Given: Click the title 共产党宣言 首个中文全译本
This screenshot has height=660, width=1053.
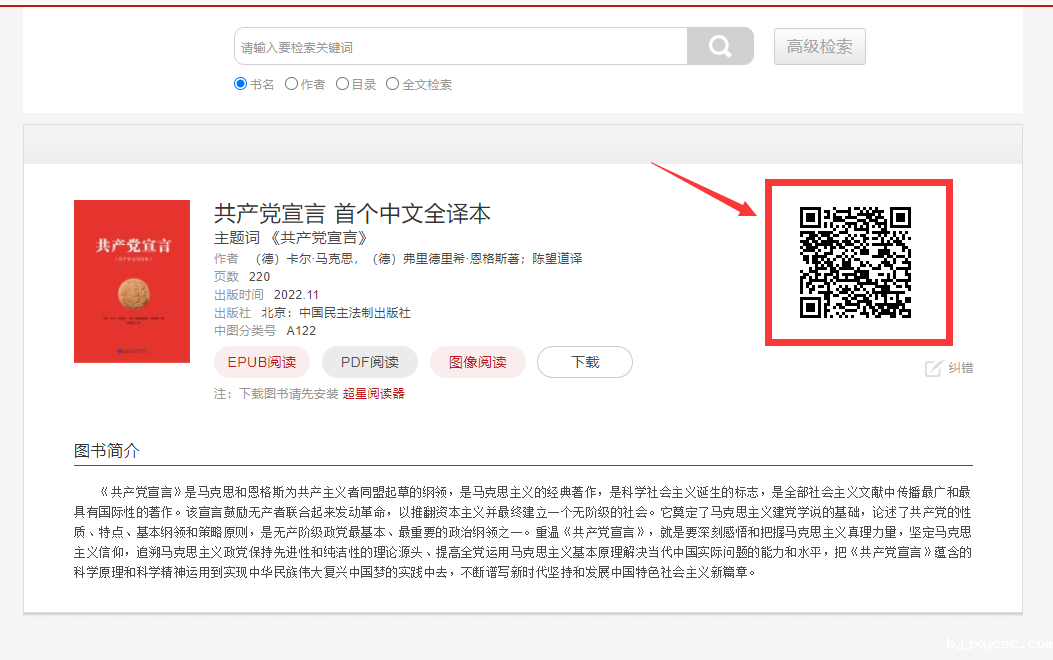Looking at the screenshot, I should [x=353, y=214].
